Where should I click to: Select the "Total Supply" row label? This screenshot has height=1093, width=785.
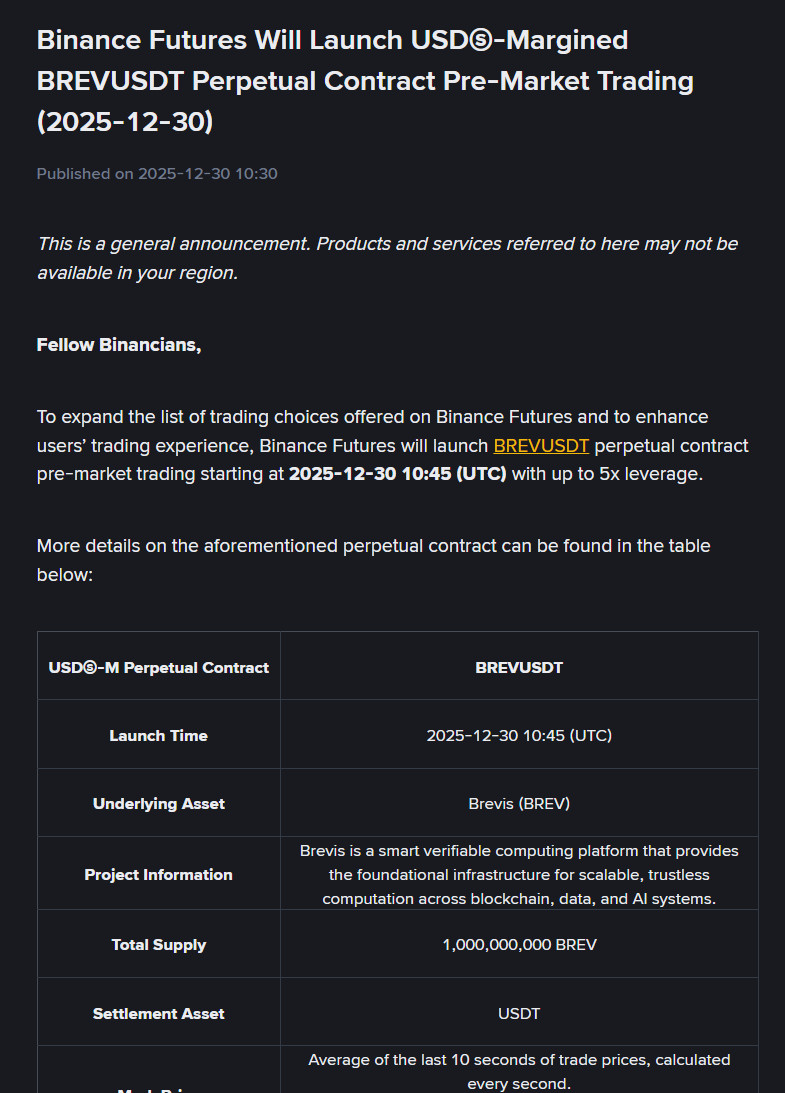159,945
